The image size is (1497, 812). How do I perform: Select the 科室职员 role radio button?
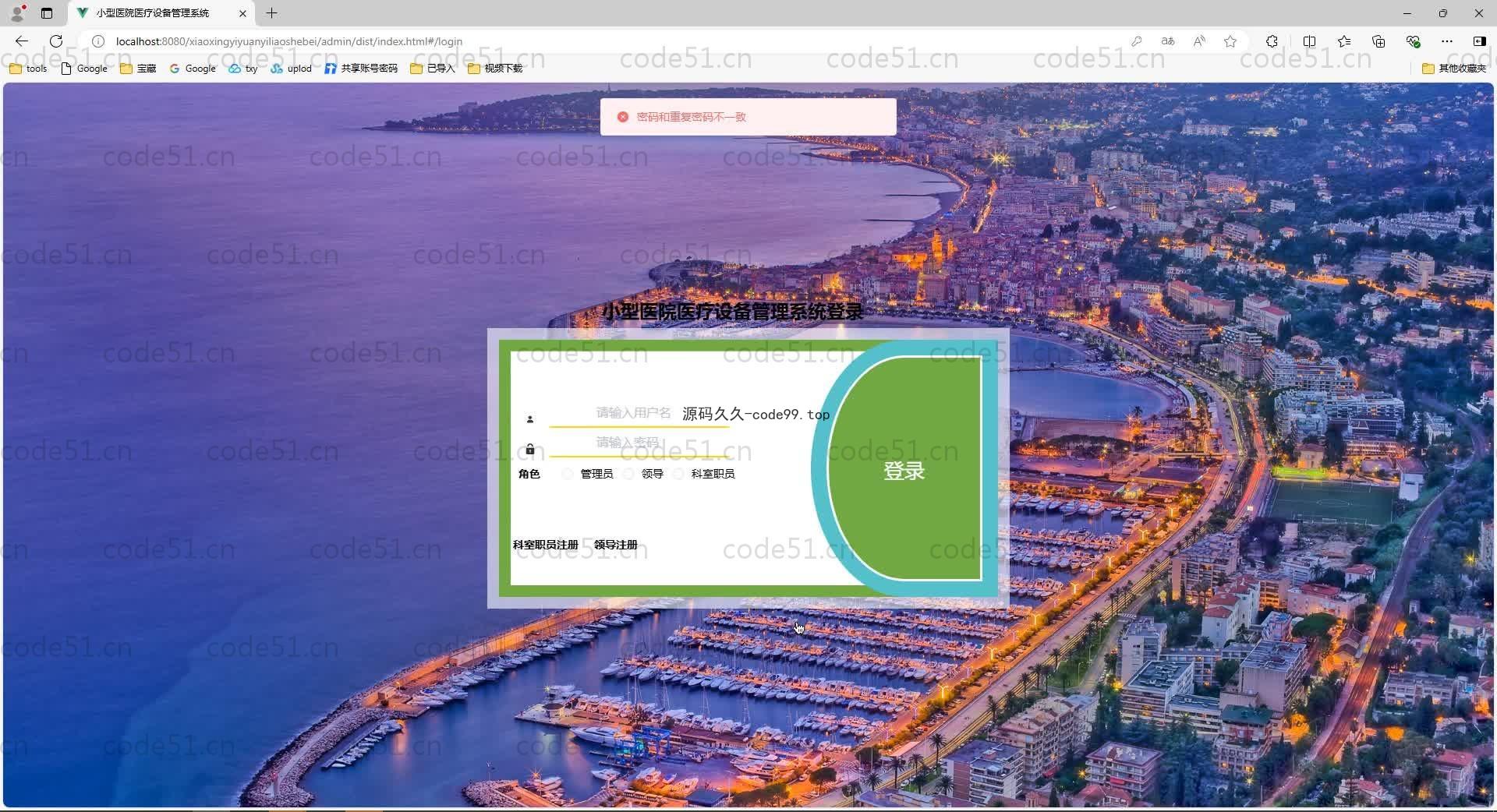(x=678, y=474)
